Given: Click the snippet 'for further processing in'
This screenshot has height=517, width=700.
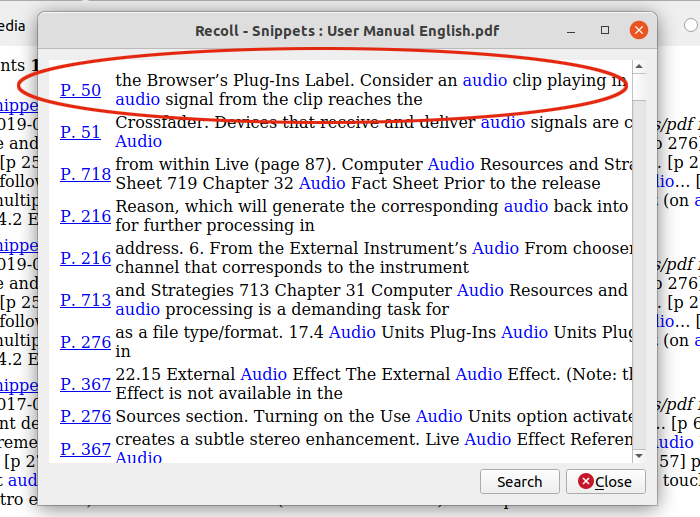Looking at the screenshot, I should point(215,225).
